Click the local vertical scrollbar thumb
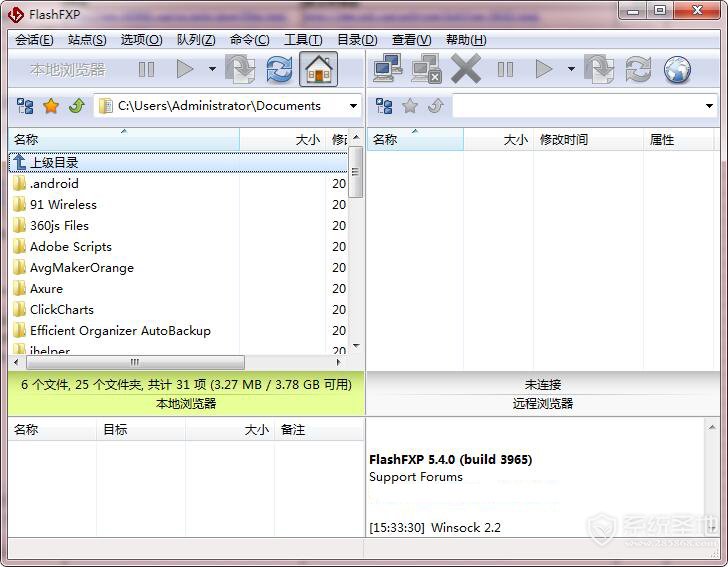This screenshot has height=567, width=728. 356,172
